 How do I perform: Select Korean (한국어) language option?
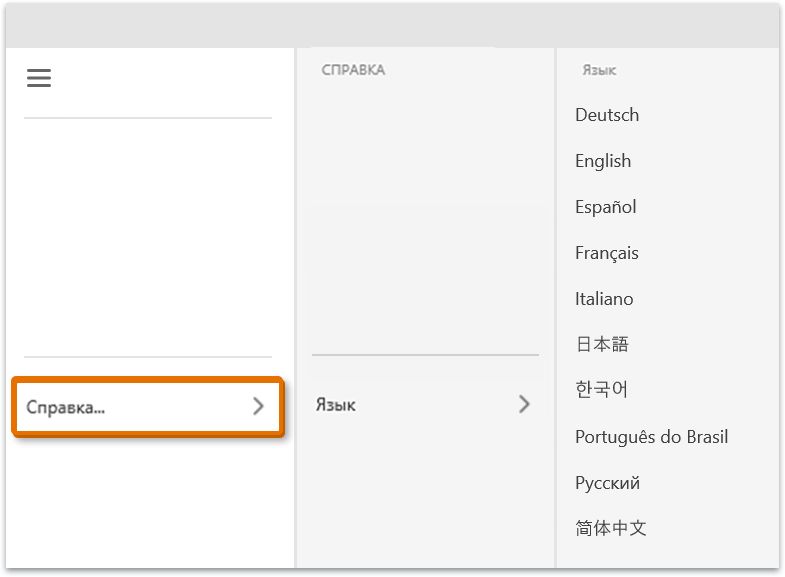coord(602,390)
